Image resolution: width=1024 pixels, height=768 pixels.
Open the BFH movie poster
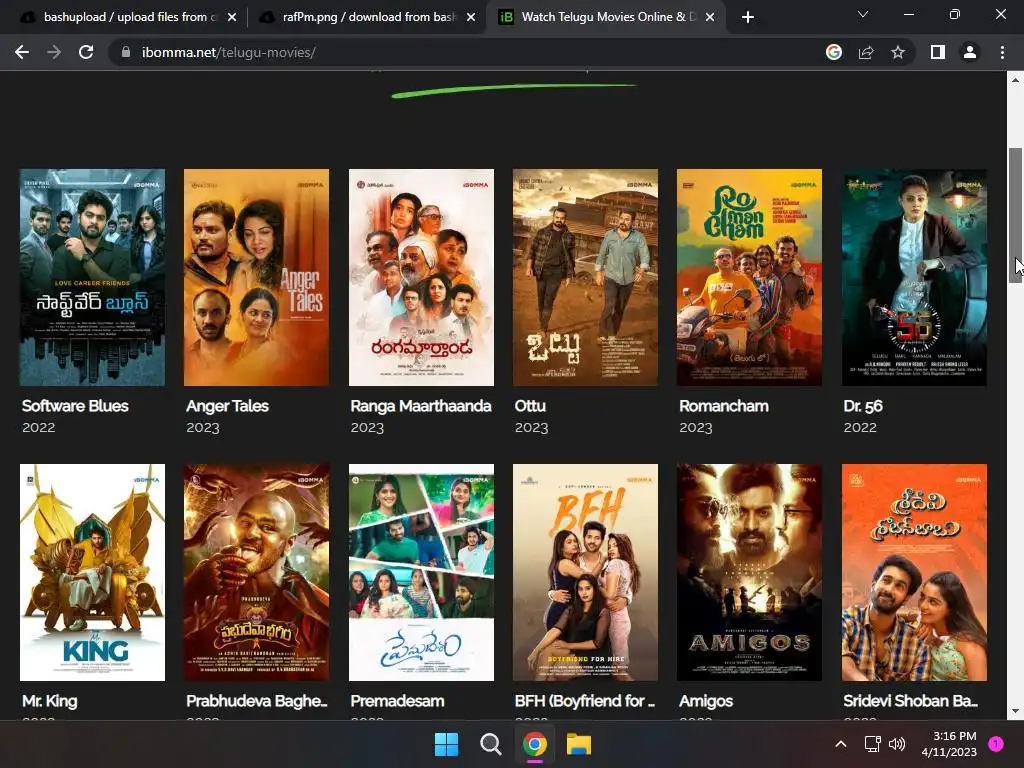click(586, 573)
